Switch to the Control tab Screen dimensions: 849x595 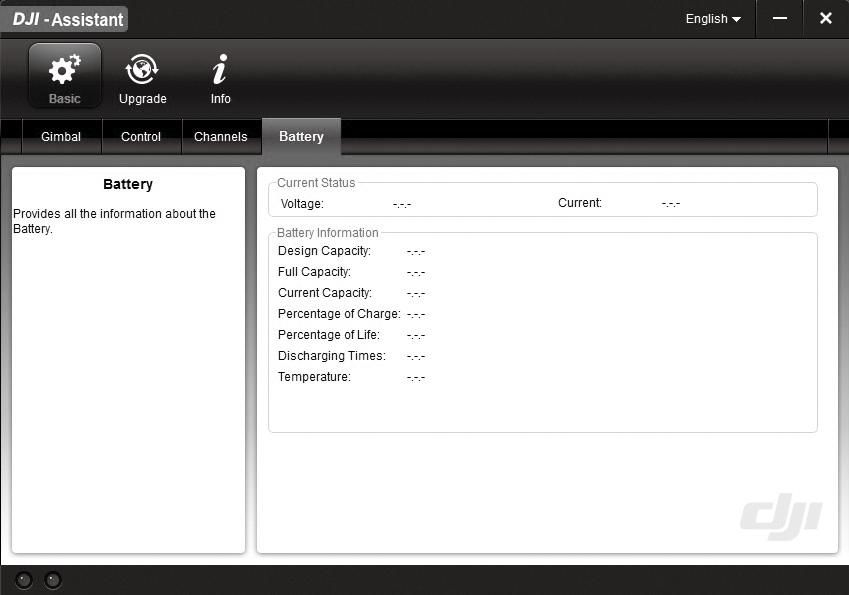coord(141,136)
